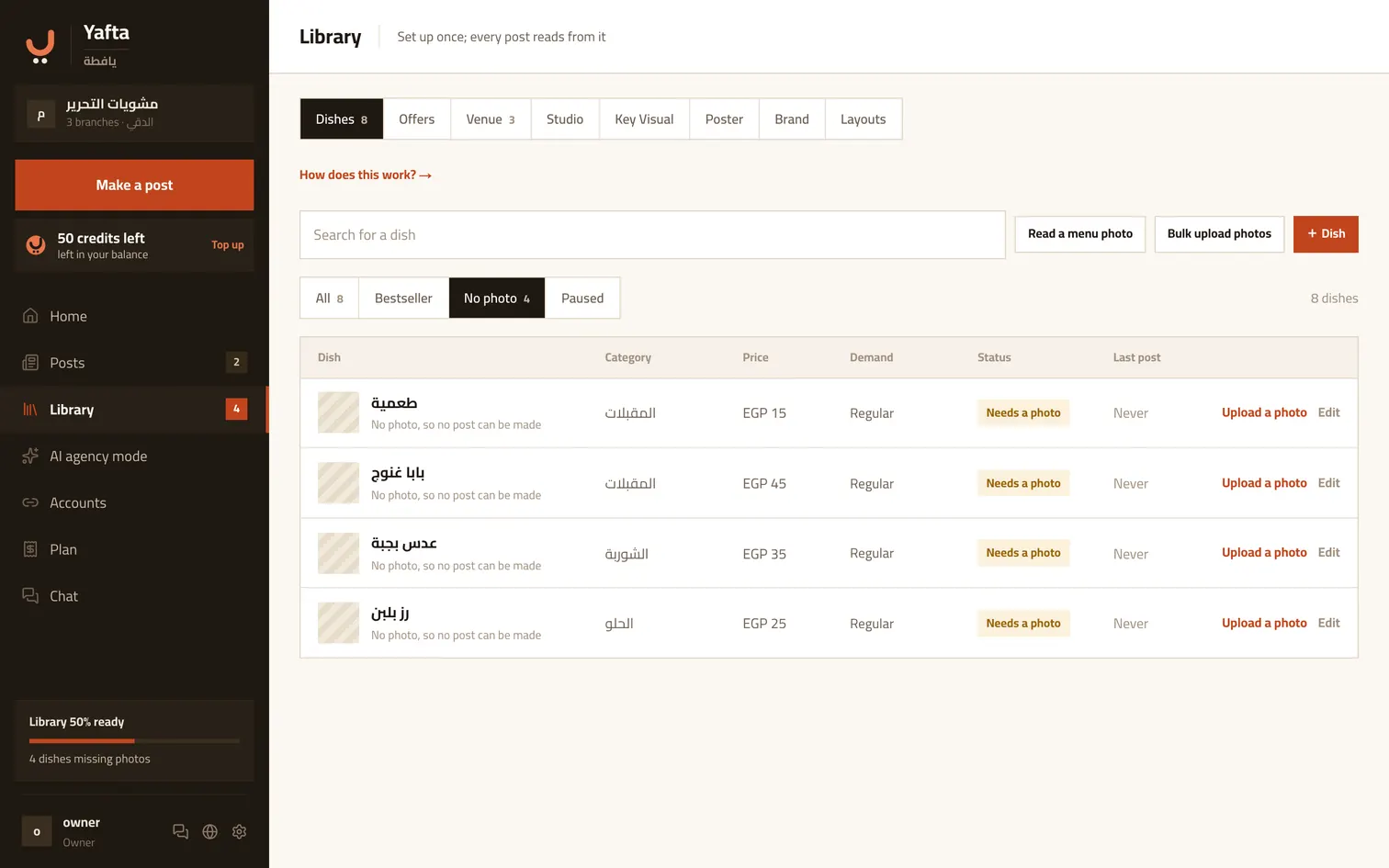1389x868 pixels.
Task: Click the Library books icon in sidebar
Action: pos(30,410)
